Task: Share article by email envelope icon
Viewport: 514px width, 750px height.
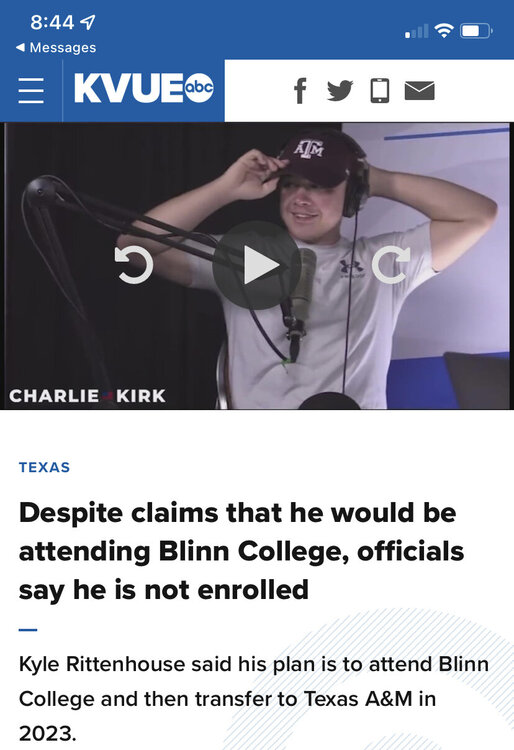Action: coord(419,90)
